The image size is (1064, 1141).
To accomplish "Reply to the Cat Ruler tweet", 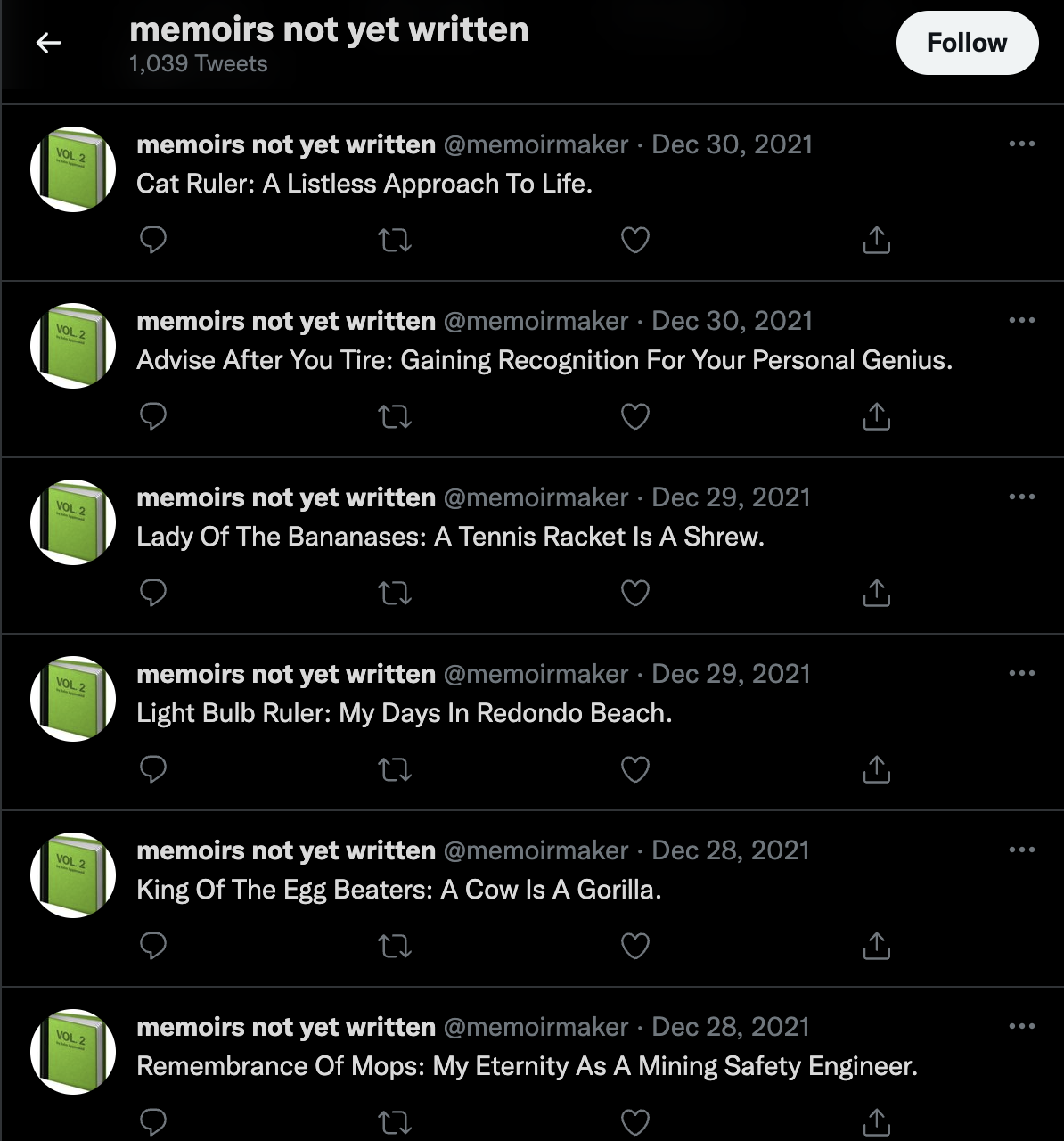I will tap(153, 240).
